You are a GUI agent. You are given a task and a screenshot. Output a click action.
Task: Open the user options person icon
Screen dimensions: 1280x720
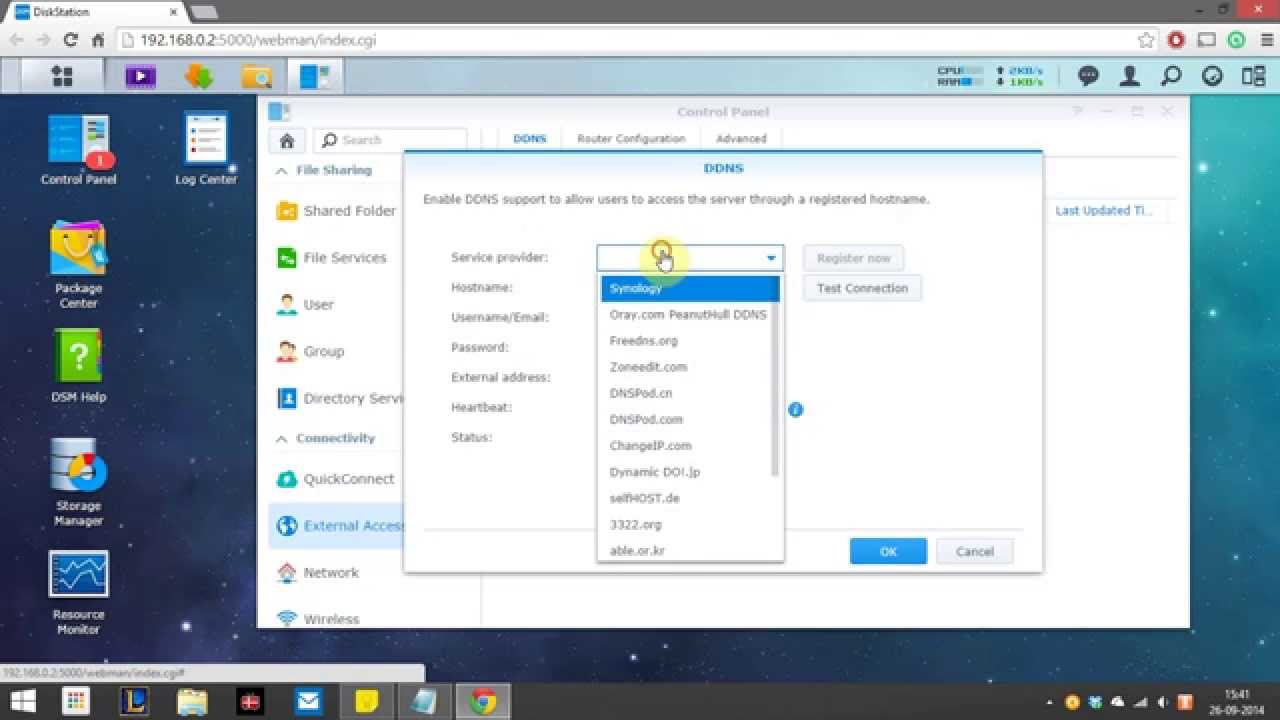[x=1130, y=76]
